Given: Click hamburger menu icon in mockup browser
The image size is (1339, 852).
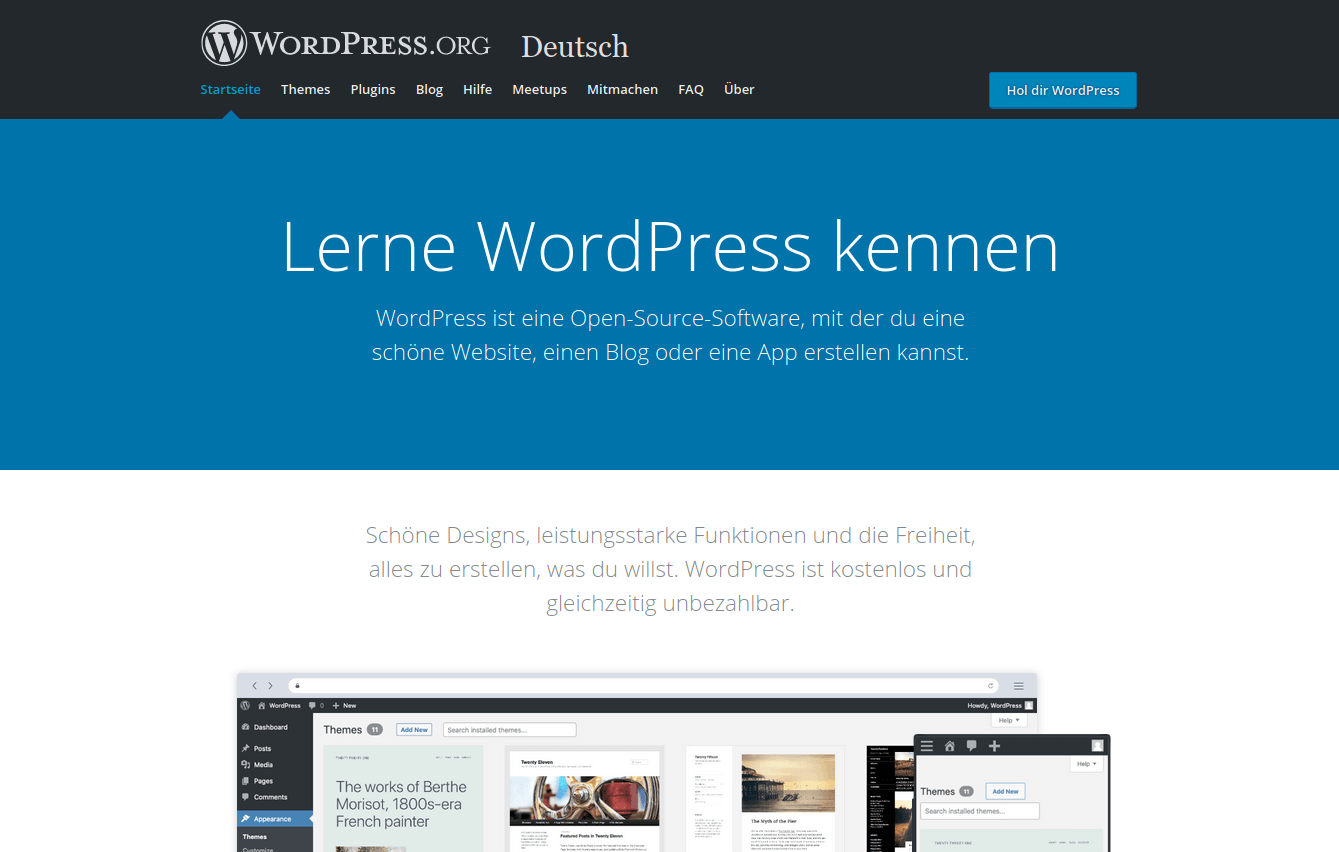Looking at the screenshot, I should 1019,686.
